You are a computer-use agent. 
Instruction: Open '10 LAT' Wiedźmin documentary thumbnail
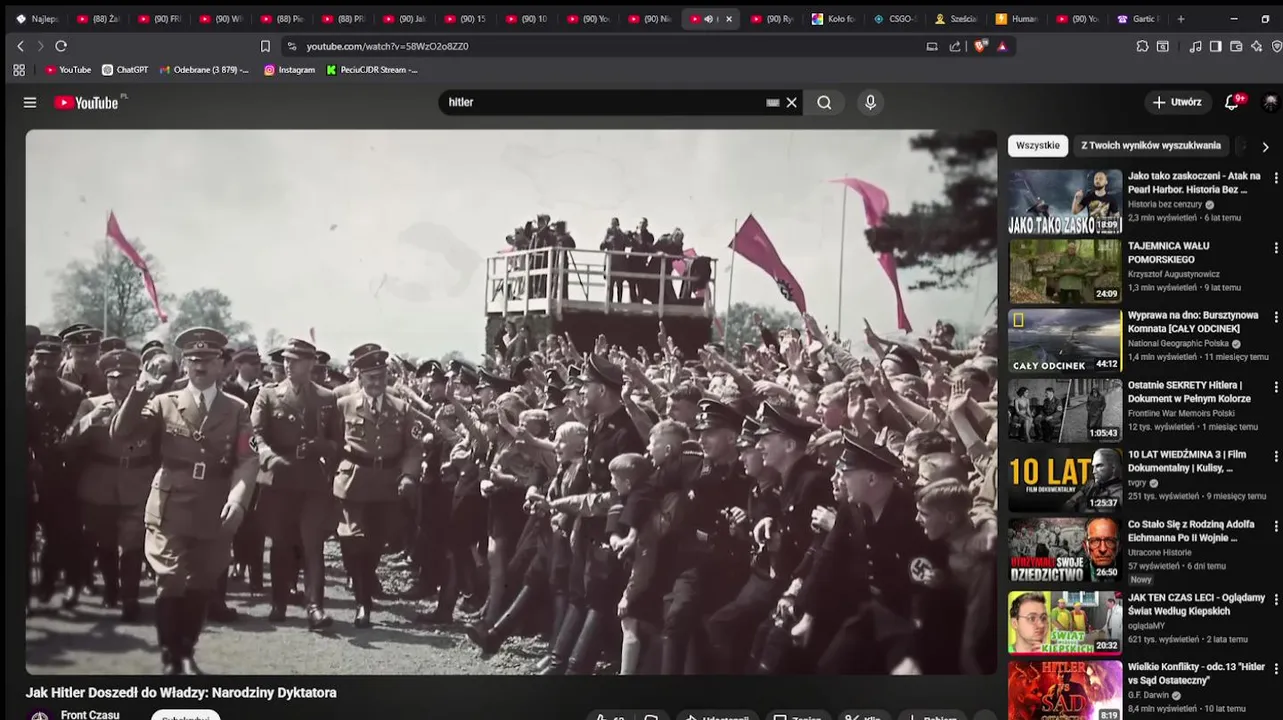pyautogui.click(x=1065, y=480)
